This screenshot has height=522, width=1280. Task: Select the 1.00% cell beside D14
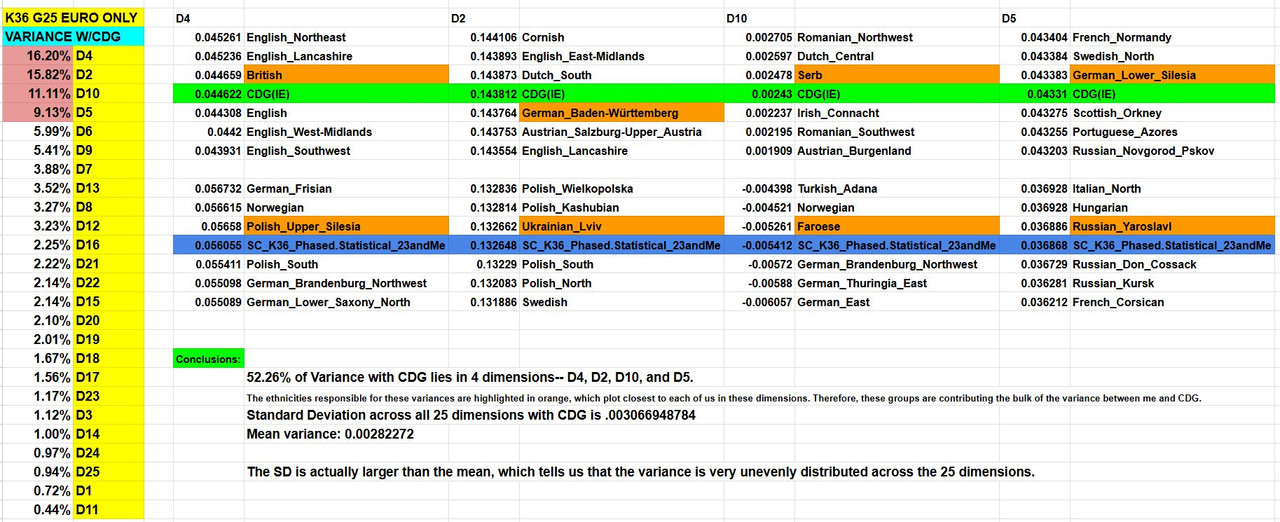coord(36,434)
